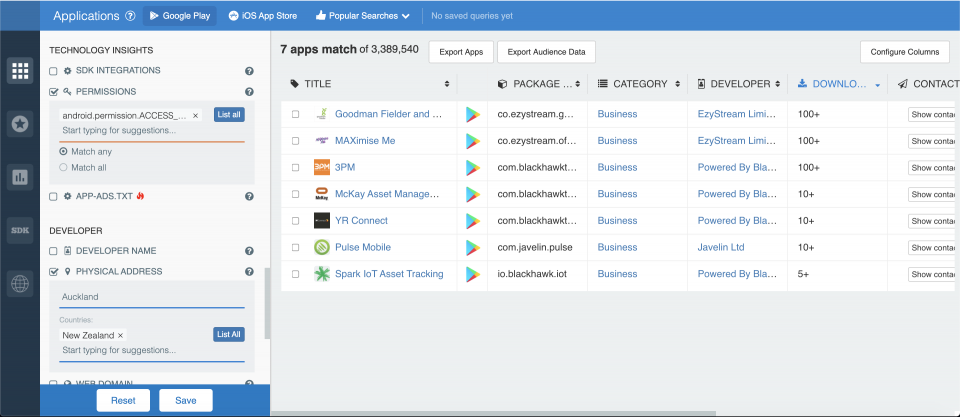This screenshot has width=960, height=417.
Task: Open the apps grid sidebar icon
Action: click(20, 71)
